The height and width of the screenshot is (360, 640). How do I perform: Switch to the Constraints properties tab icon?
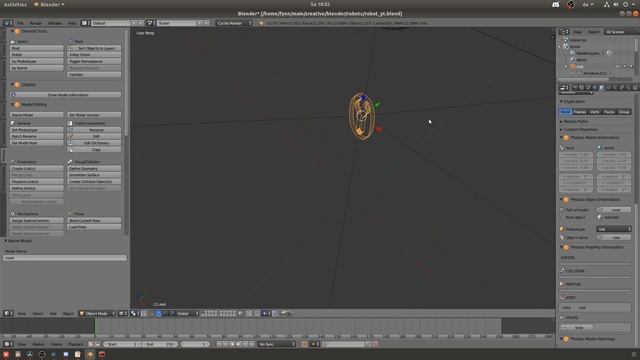[608, 88]
